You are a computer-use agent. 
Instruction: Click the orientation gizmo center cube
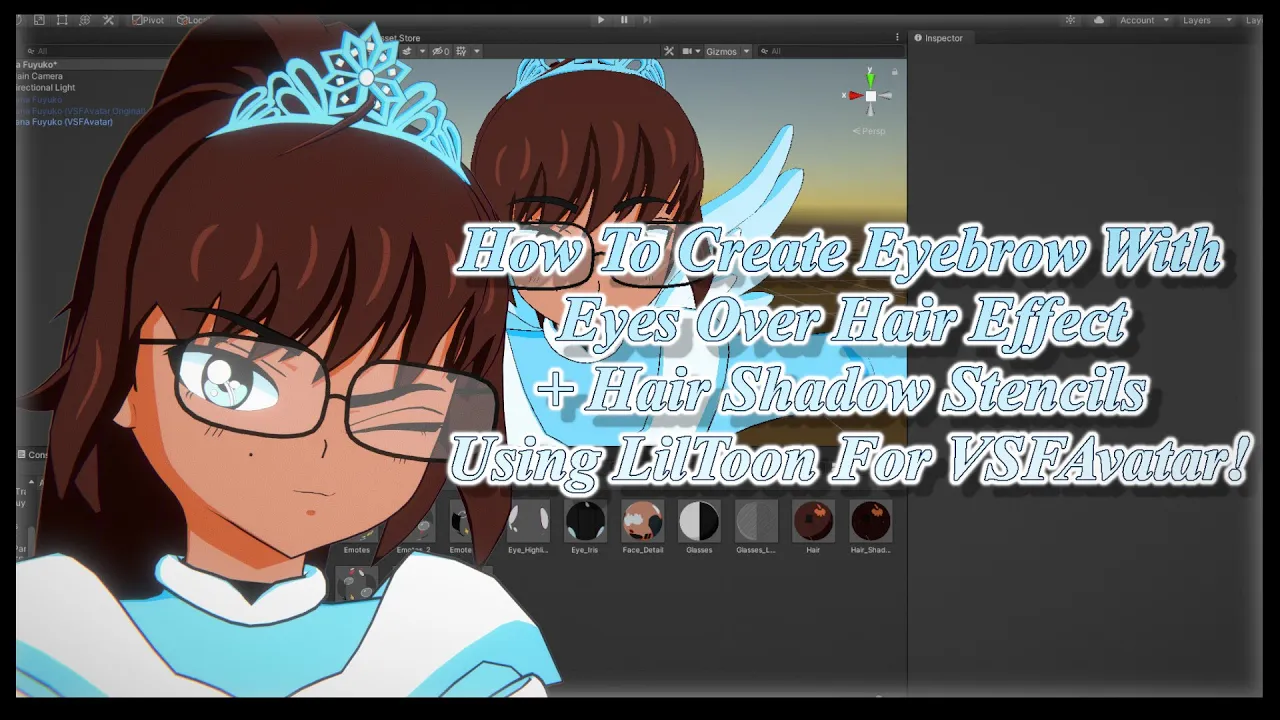[x=871, y=96]
